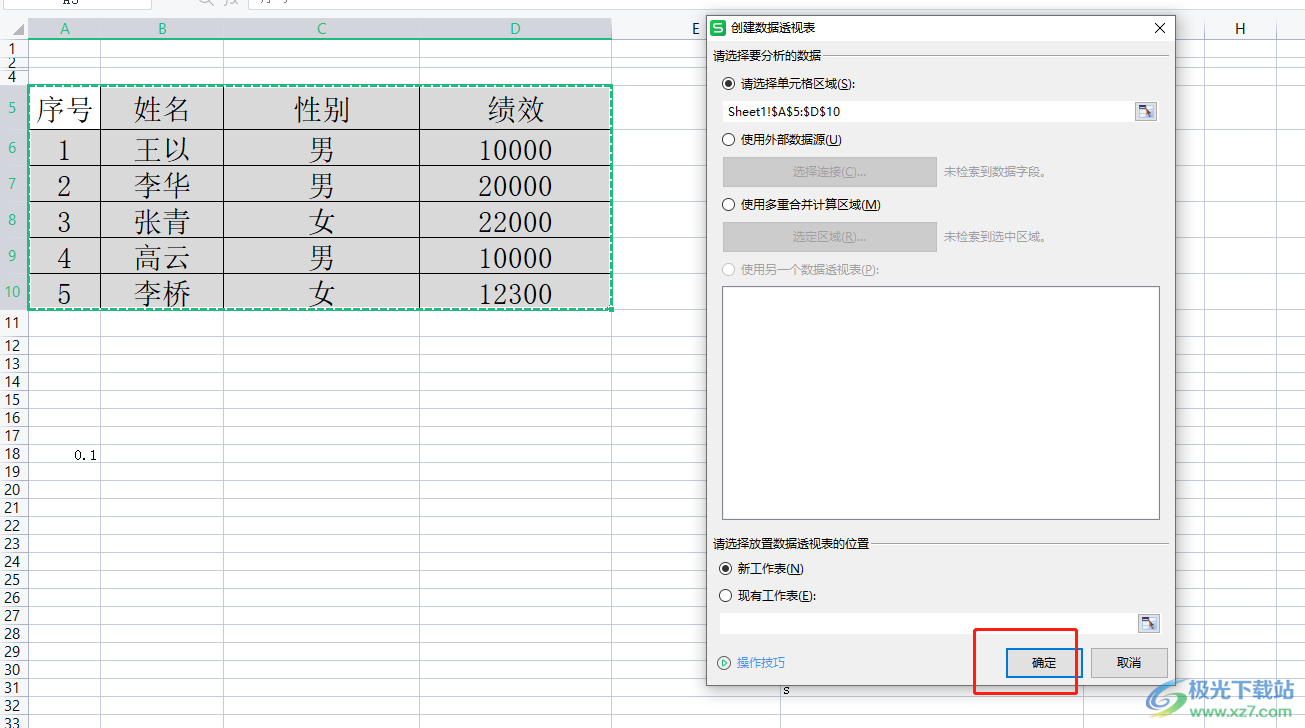
Task: Click the 绩效 header cell
Action: 515,108
